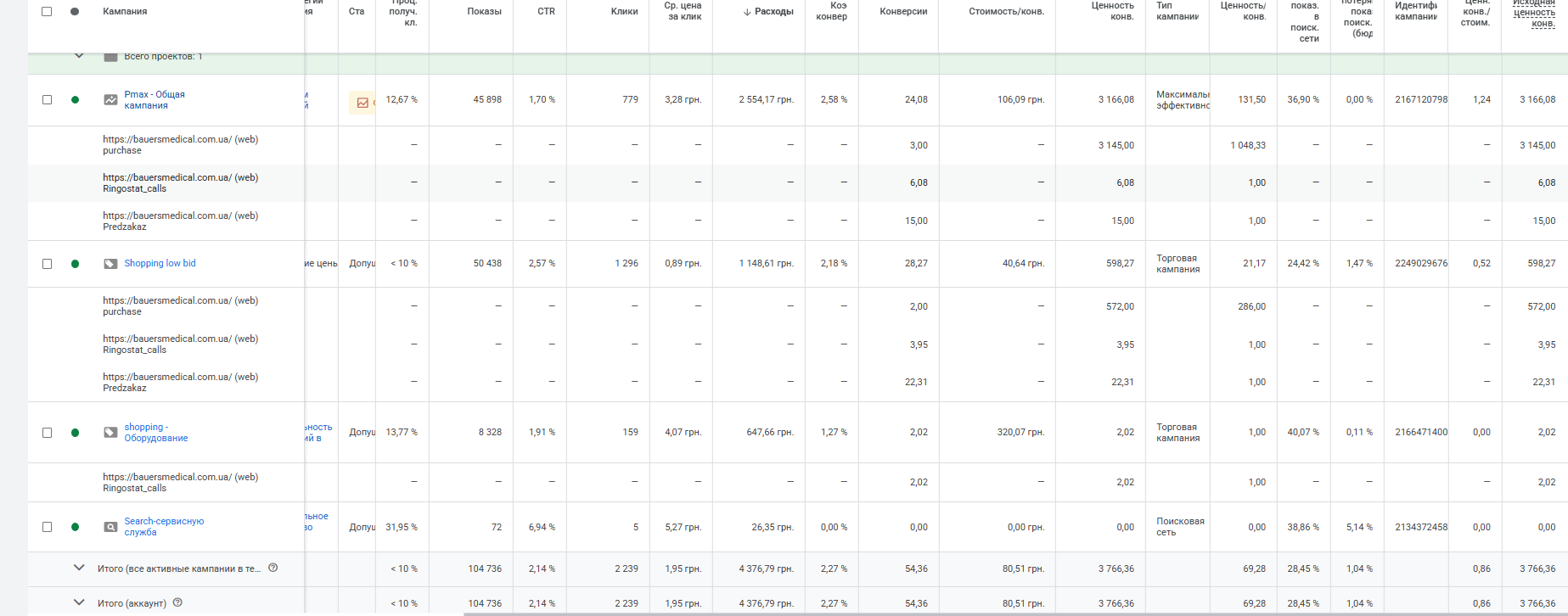This screenshot has height=616, width=1568.
Task: Click the status dot in the header row
Action: [x=76, y=12]
